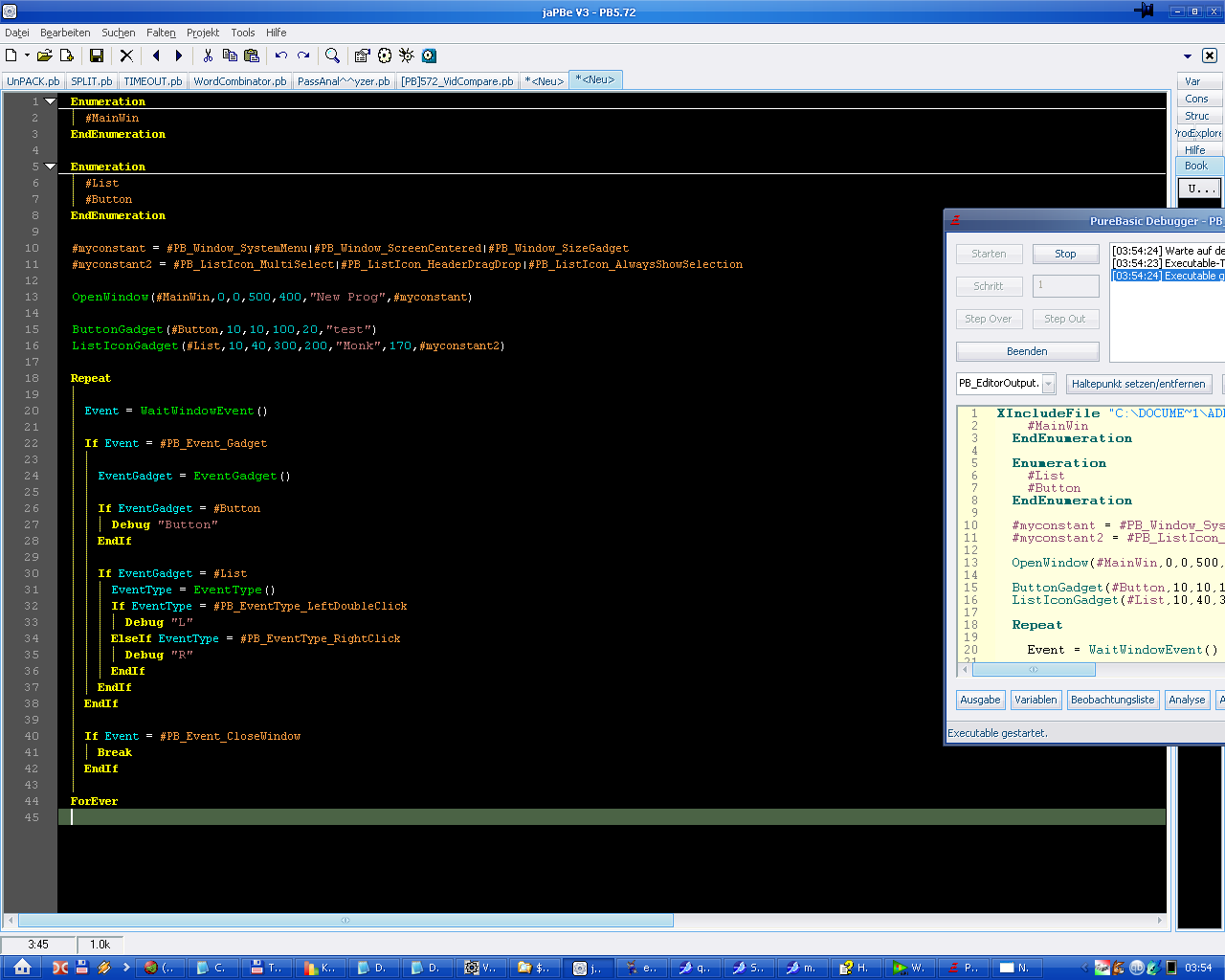1225x980 pixels.
Task: Open the Struc side panel tab
Action: (1196, 116)
